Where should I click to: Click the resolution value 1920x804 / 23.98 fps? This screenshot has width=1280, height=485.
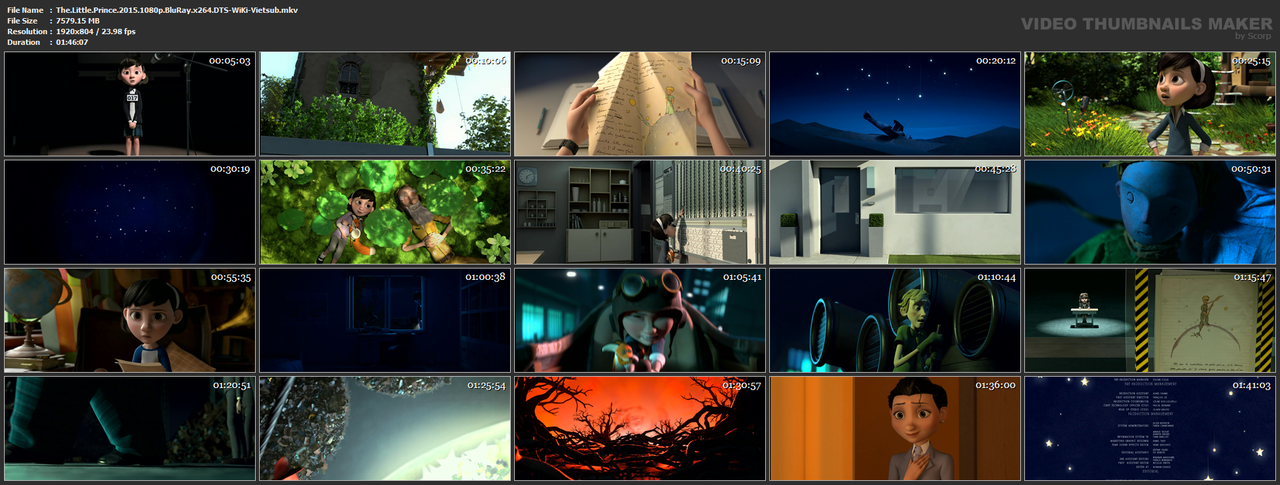click(96, 31)
